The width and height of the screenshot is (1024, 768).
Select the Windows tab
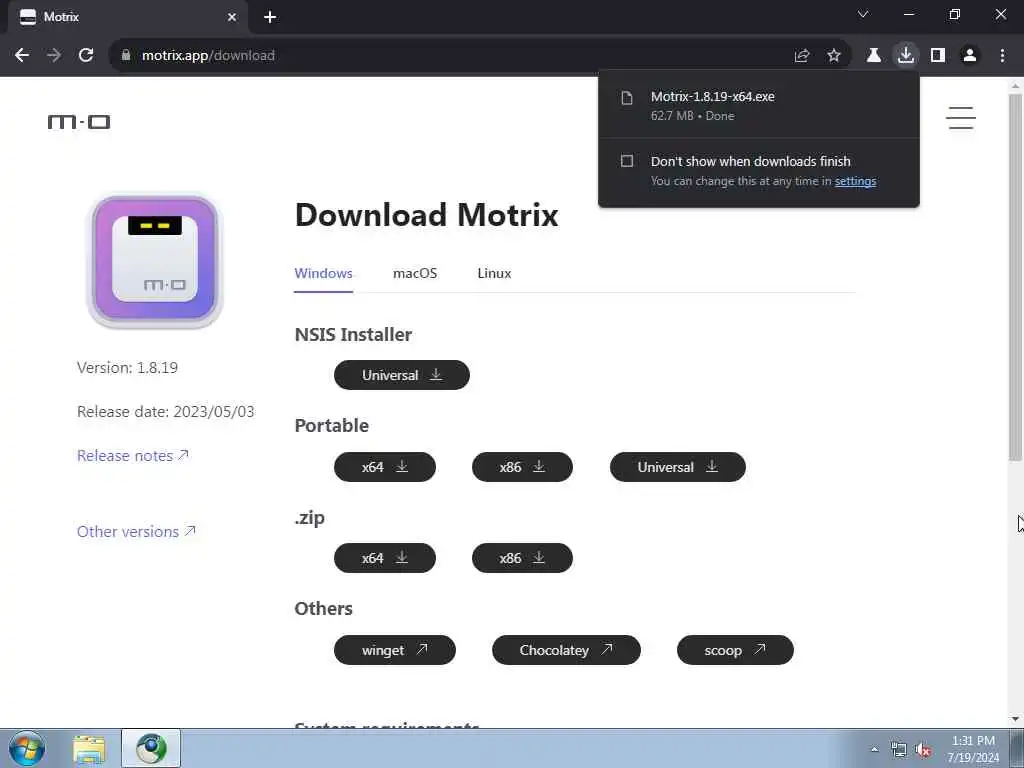point(323,274)
